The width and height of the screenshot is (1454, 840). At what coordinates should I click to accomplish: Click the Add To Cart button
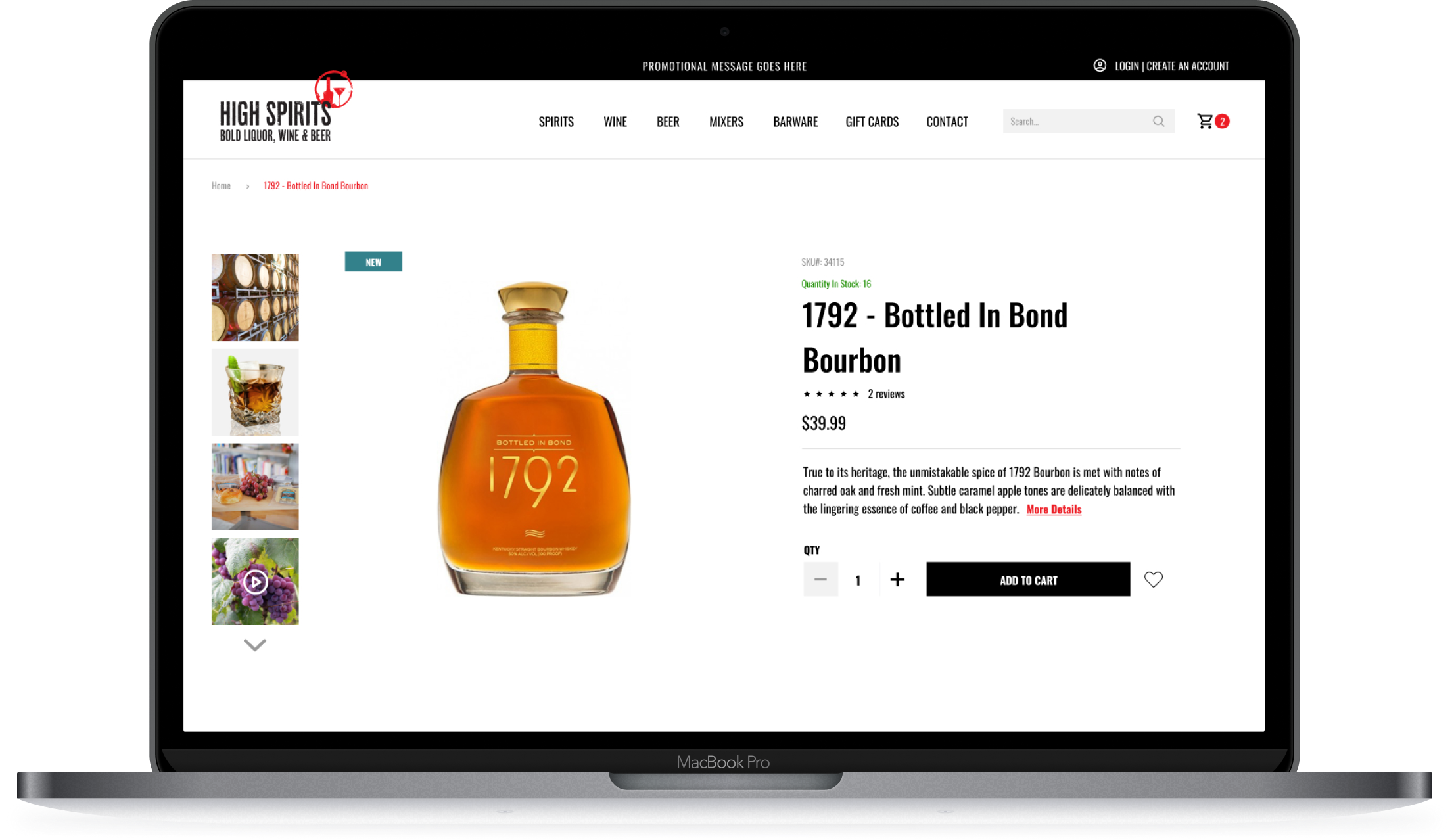click(1028, 580)
